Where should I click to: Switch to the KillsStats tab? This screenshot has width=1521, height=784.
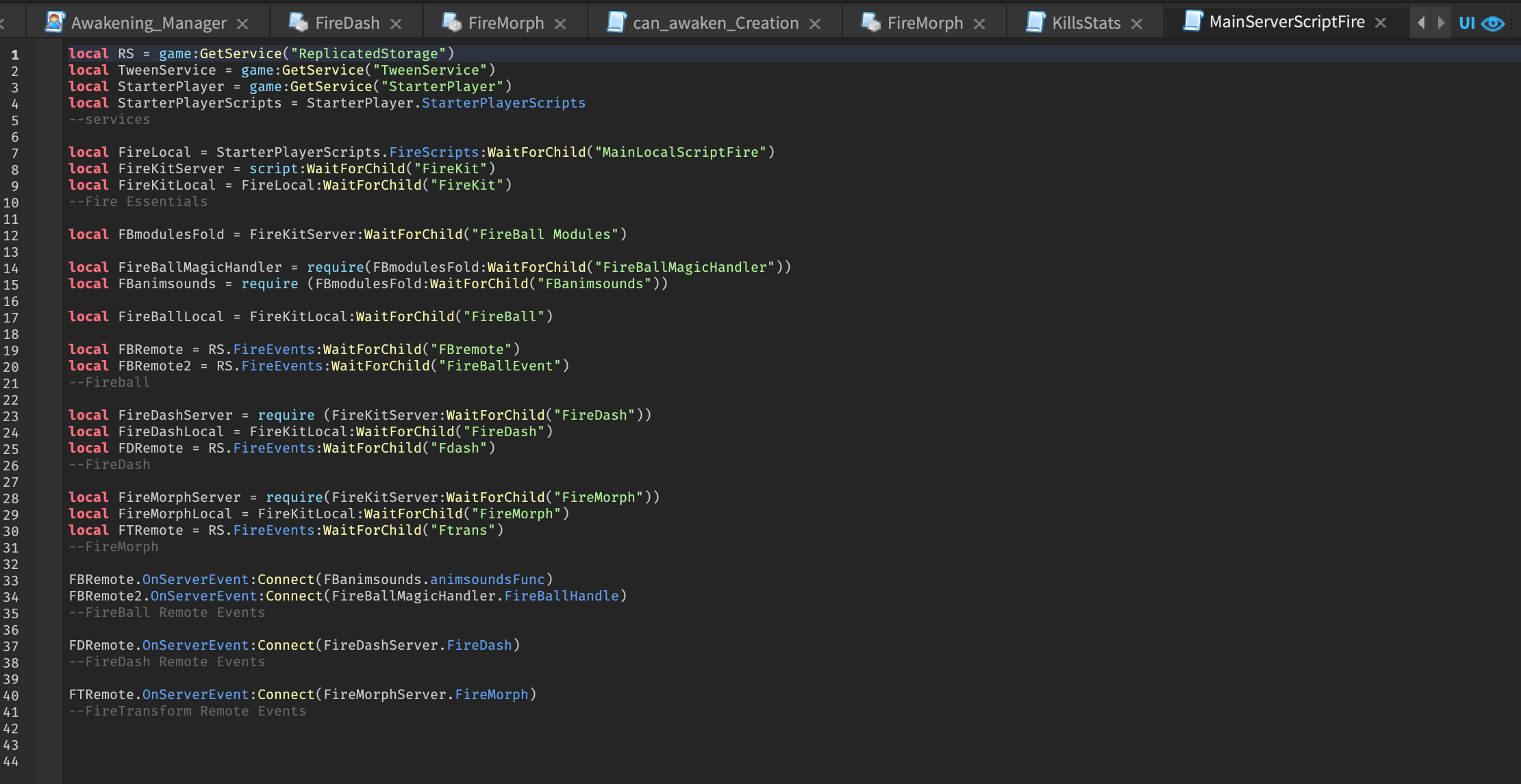[1085, 22]
